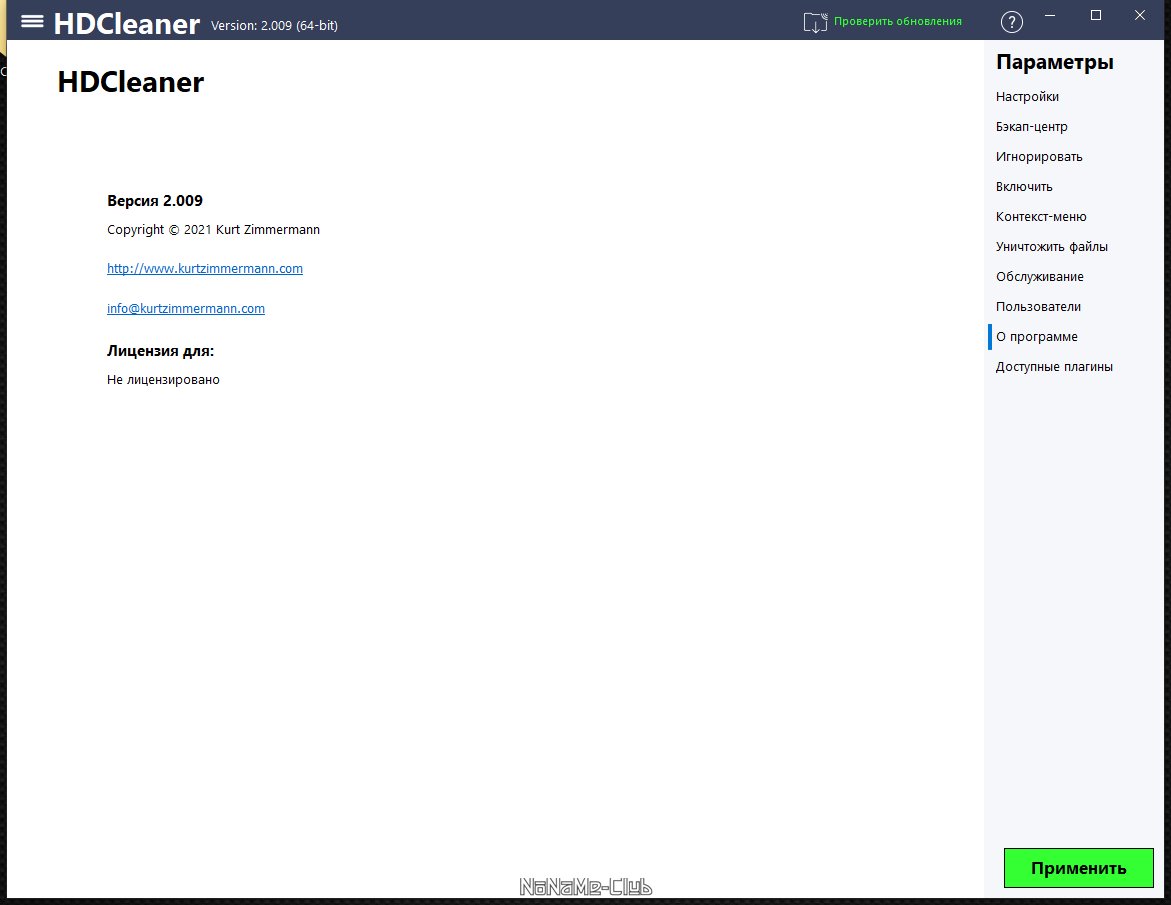Go to the Игнорировать section

tap(1038, 157)
